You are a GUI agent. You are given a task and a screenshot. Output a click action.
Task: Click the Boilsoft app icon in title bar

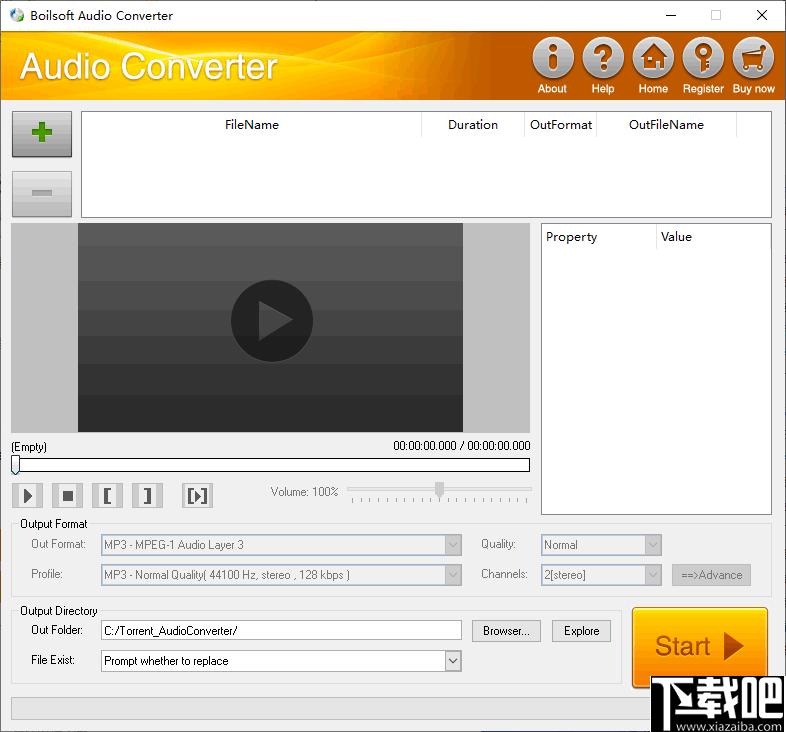(17, 15)
